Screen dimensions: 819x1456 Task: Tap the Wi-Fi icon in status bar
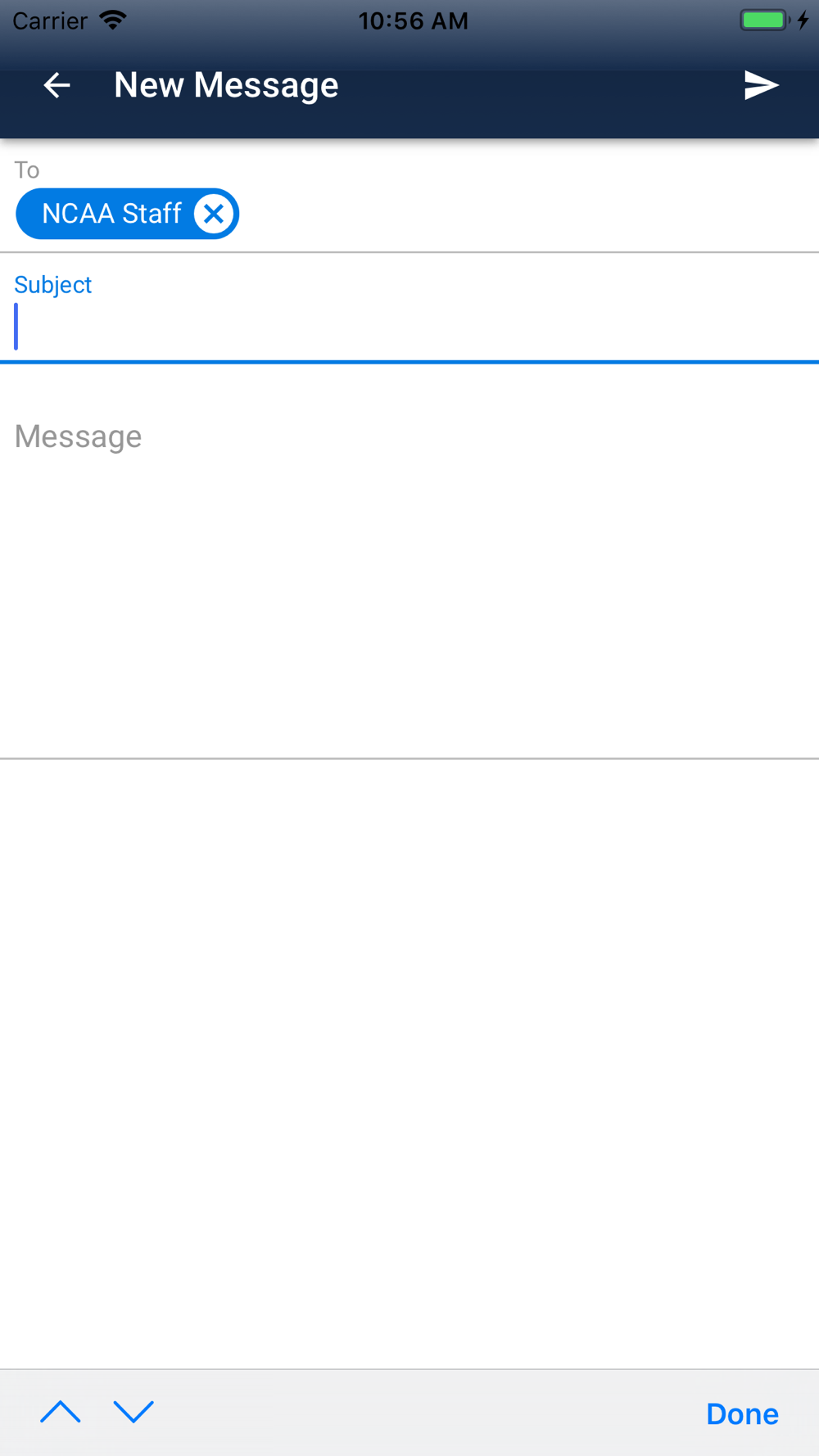[x=113, y=20]
